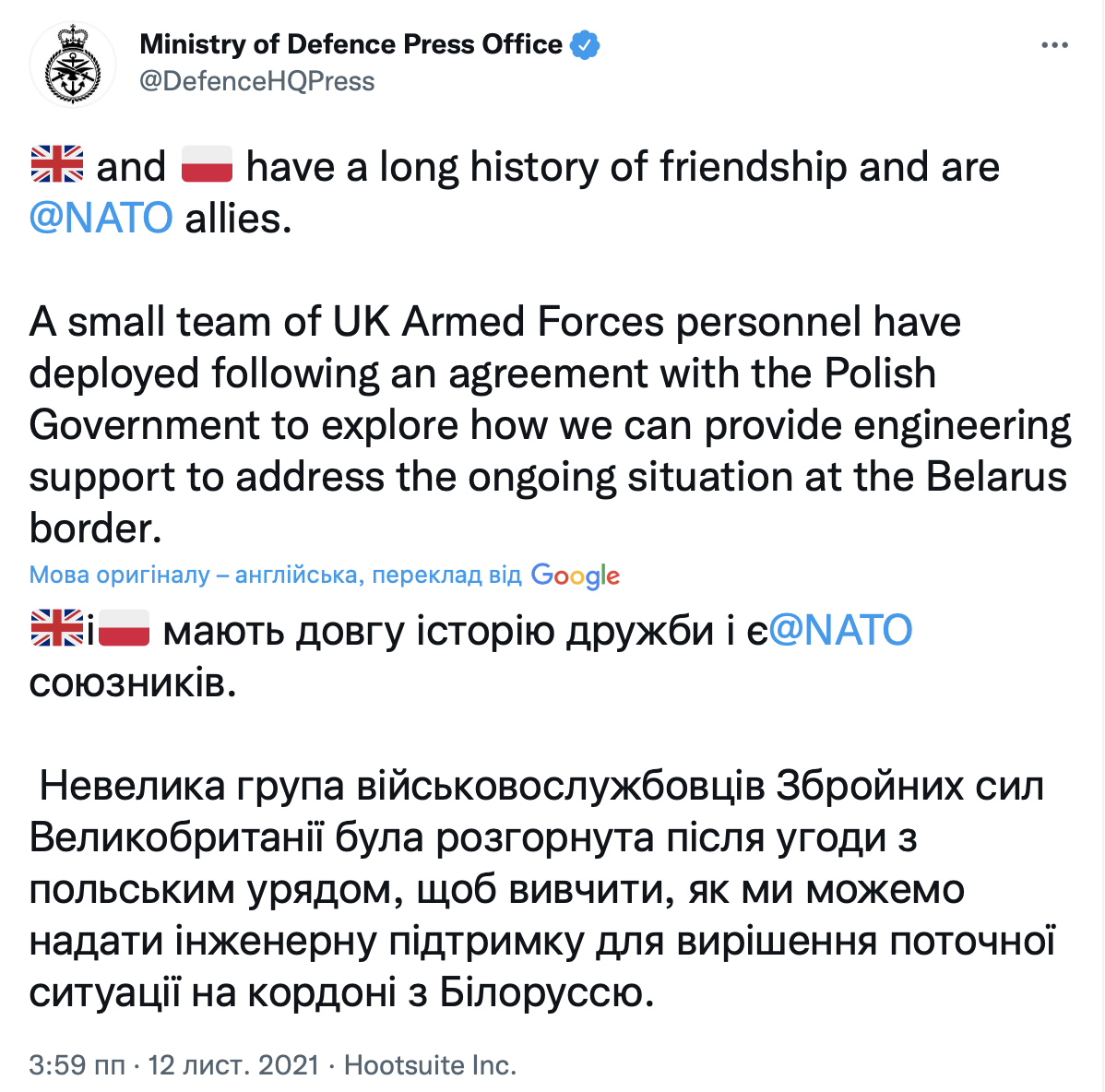1105x1092 pixels.
Task: Click the UK flag in Ukrainian translation
Action: (57, 630)
